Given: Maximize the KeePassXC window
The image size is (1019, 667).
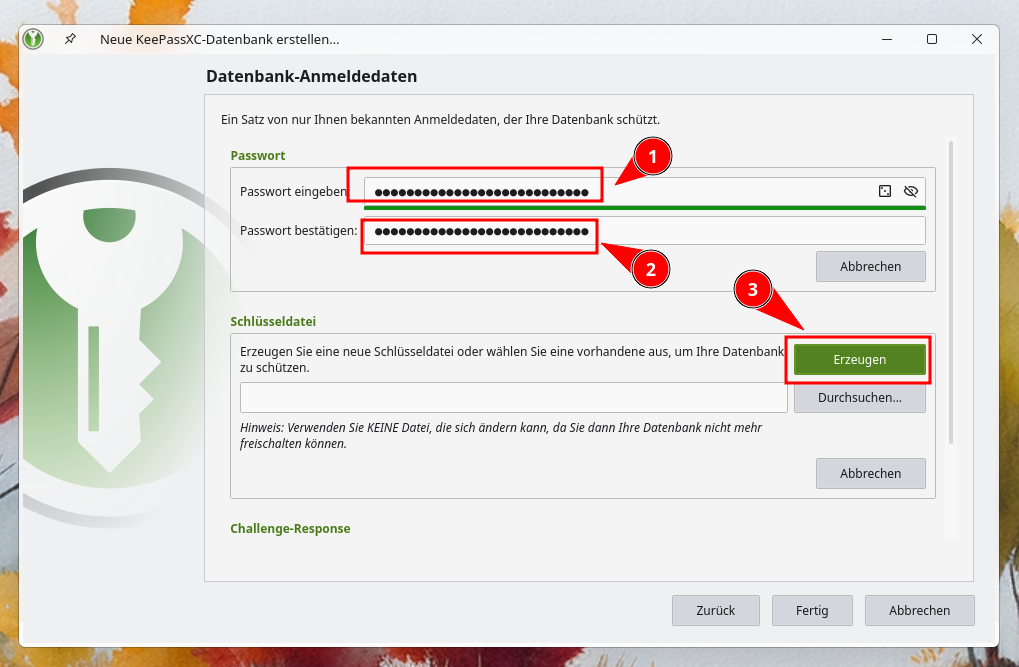Looking at the screenshot, I should click(931, 39).
